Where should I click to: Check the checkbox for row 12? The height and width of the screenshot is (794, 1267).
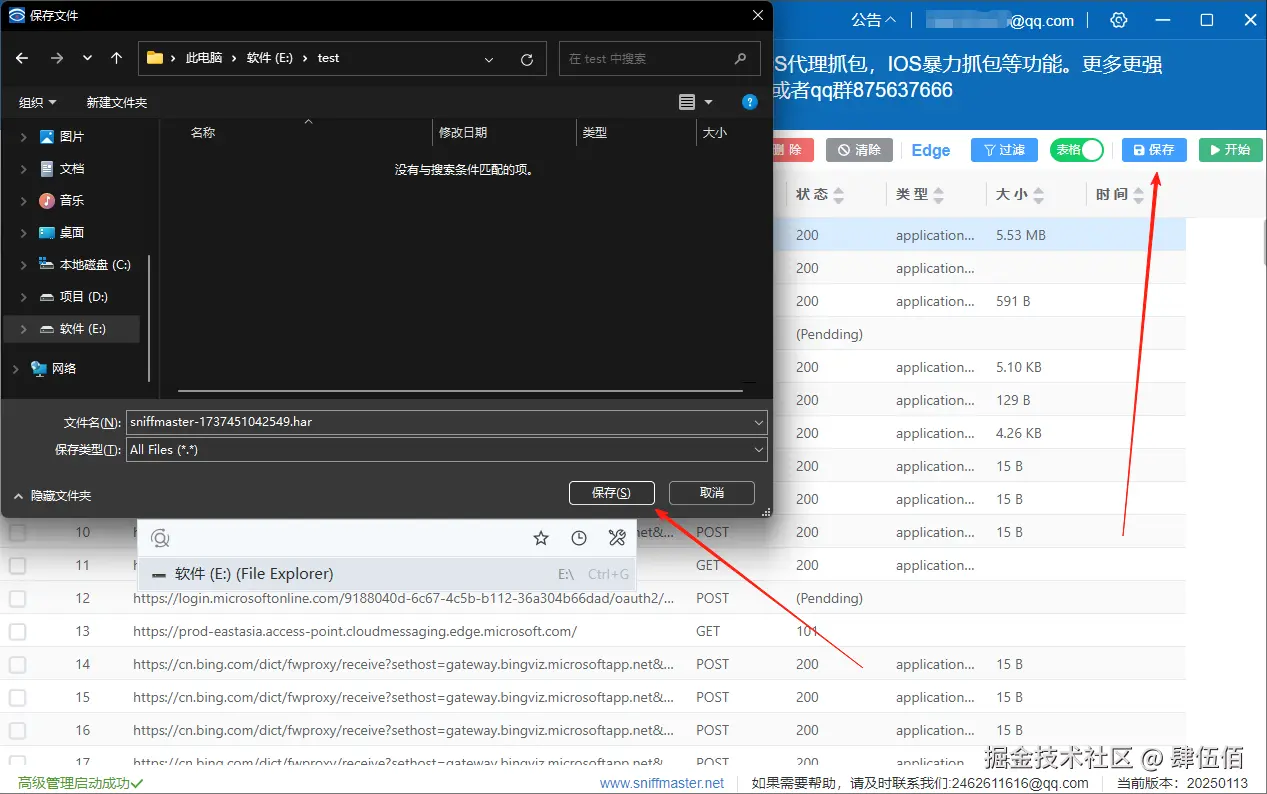[18, 598]
